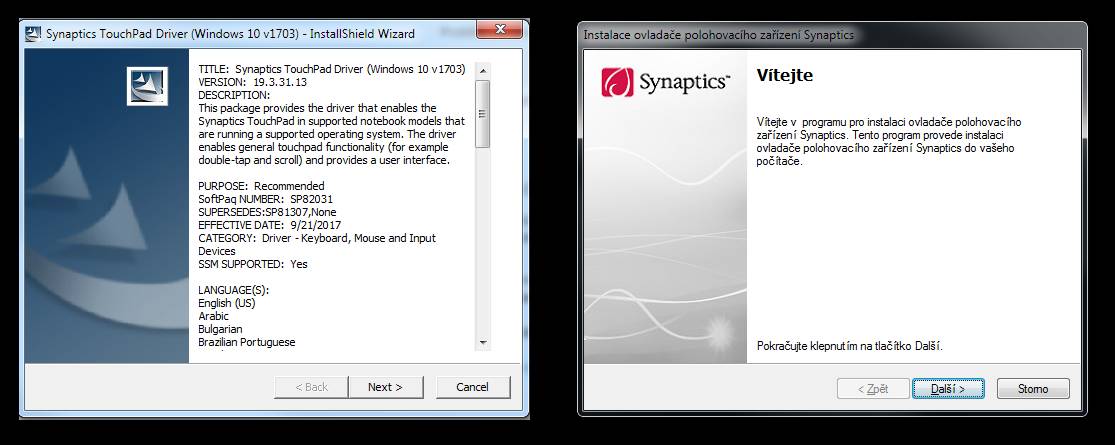The width and height of the screenshot is (1115, 445).
Task: Click the Další button in Synaptics installer
Action: pos(948,389)
